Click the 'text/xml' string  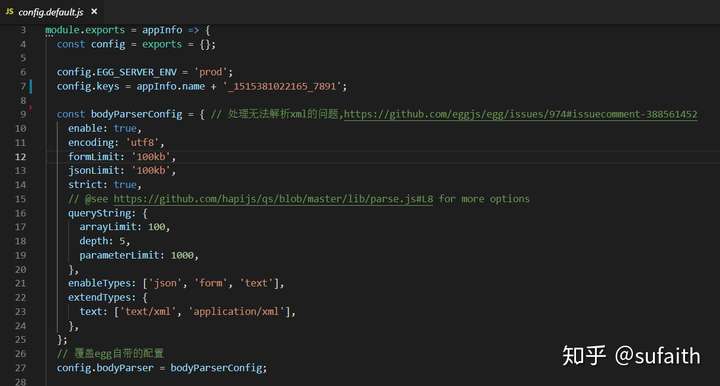148,312
